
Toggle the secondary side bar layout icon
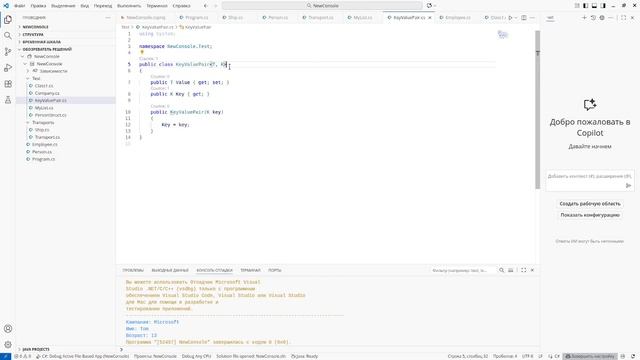pos(603,6)
